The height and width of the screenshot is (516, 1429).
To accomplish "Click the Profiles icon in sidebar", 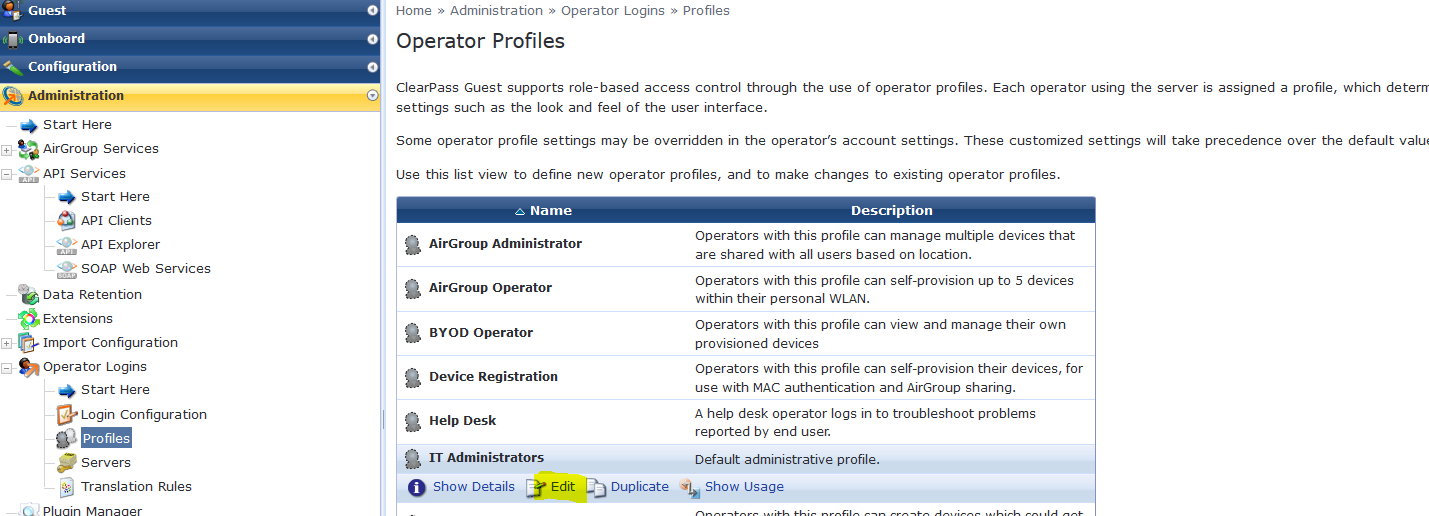I will coord(67,438).
